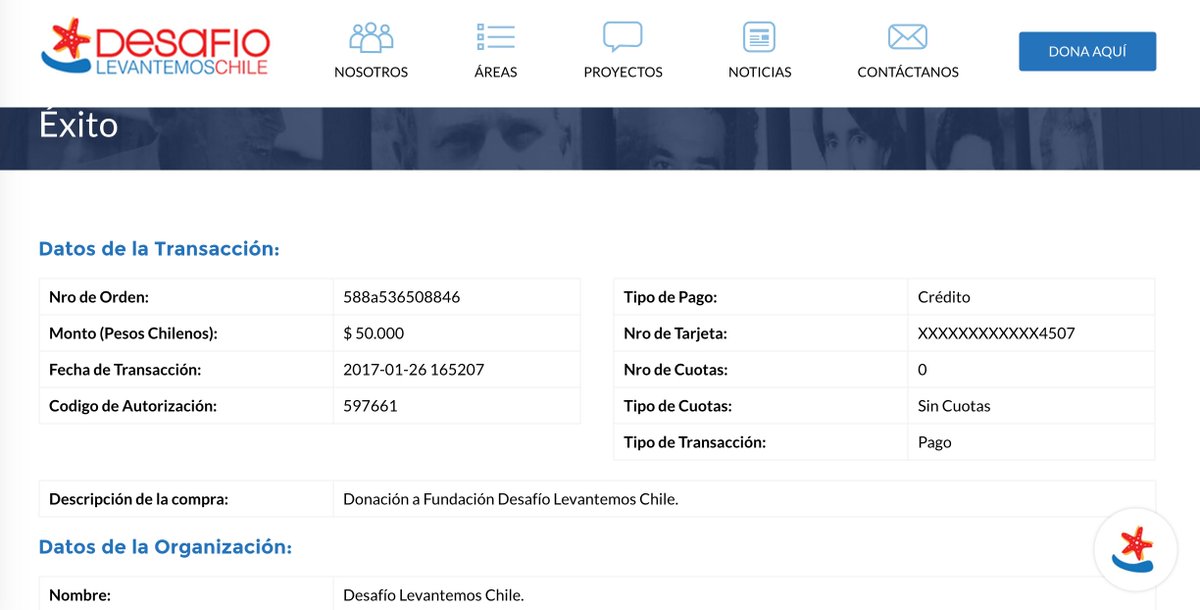Open the ÁREAS menu label
The image size is (1200, 610).
496,72
